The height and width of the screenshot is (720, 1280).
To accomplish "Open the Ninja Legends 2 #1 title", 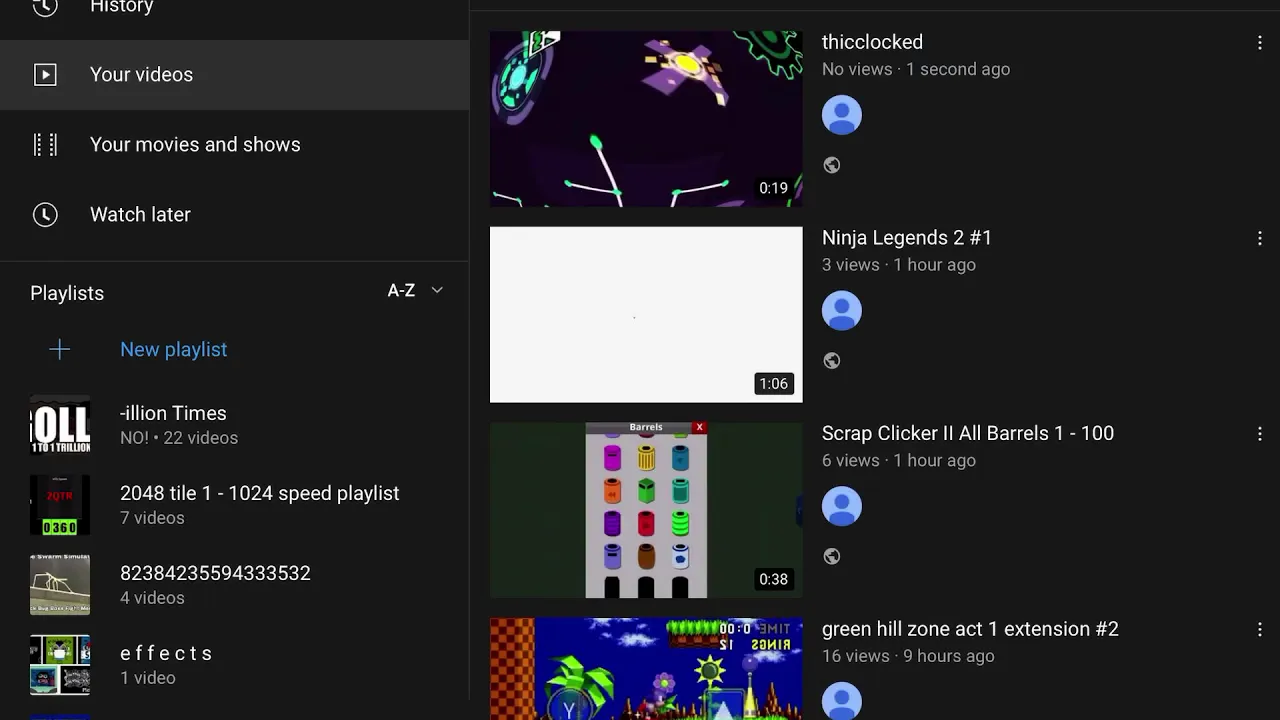I will 907,238.
